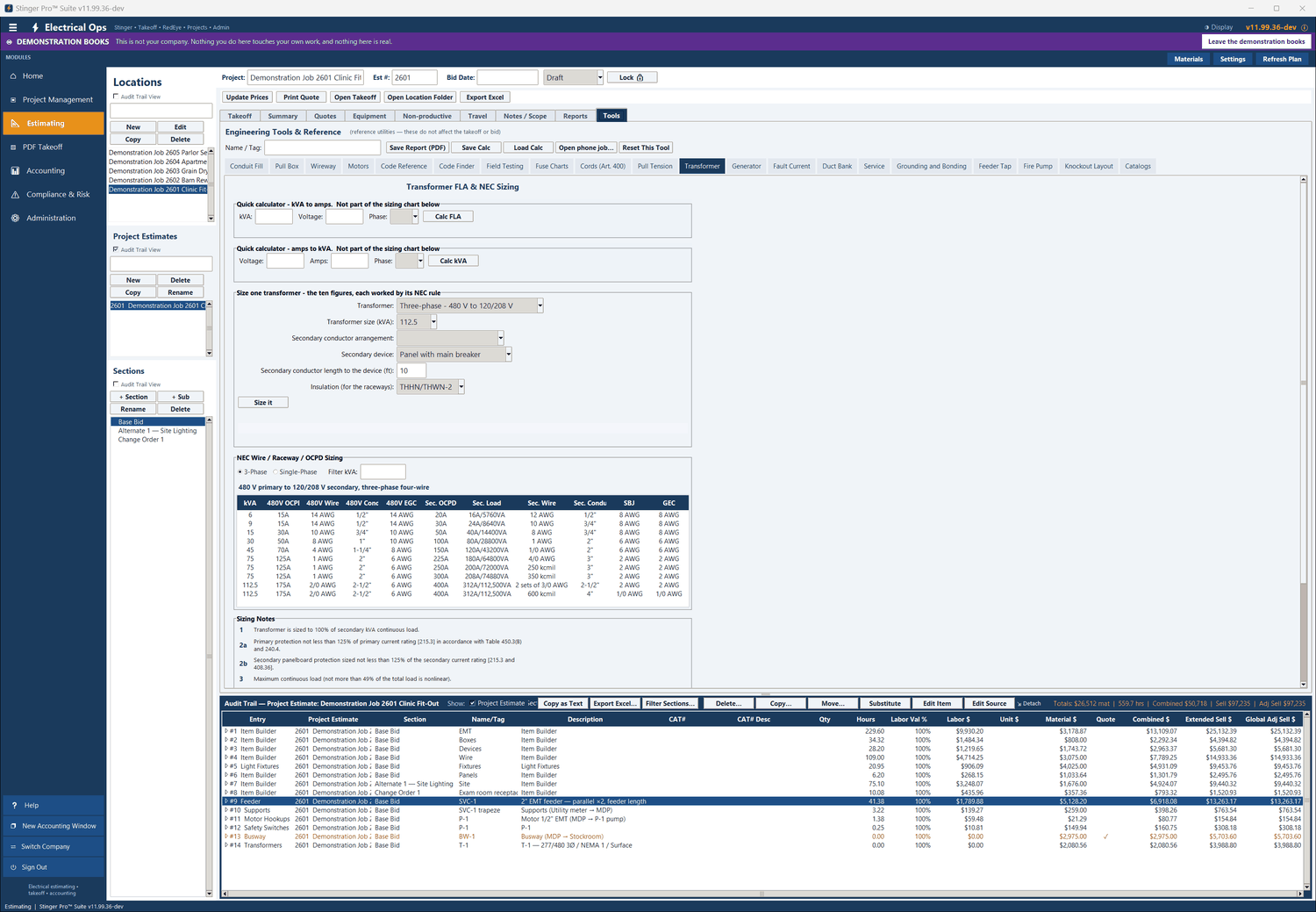Open the PDF Takeoff module icon
Image resolution: width=1316 pixels, height=912 pixels.
tap(13, 147)
